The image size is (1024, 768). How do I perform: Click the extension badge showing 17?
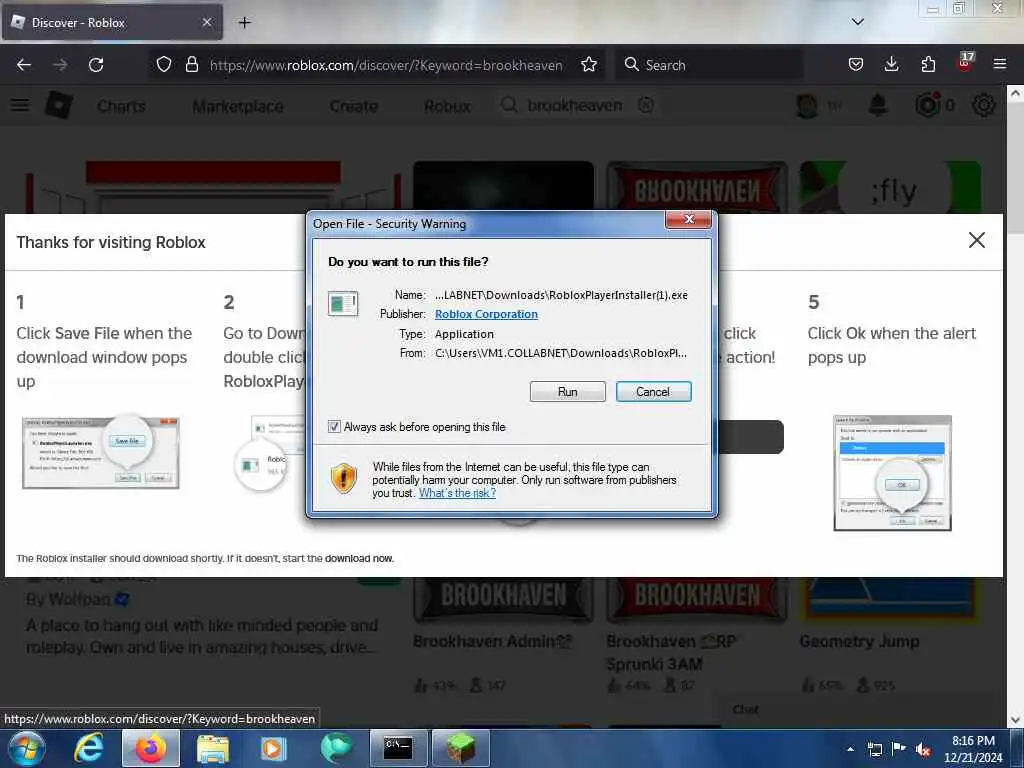pos(965,63)
